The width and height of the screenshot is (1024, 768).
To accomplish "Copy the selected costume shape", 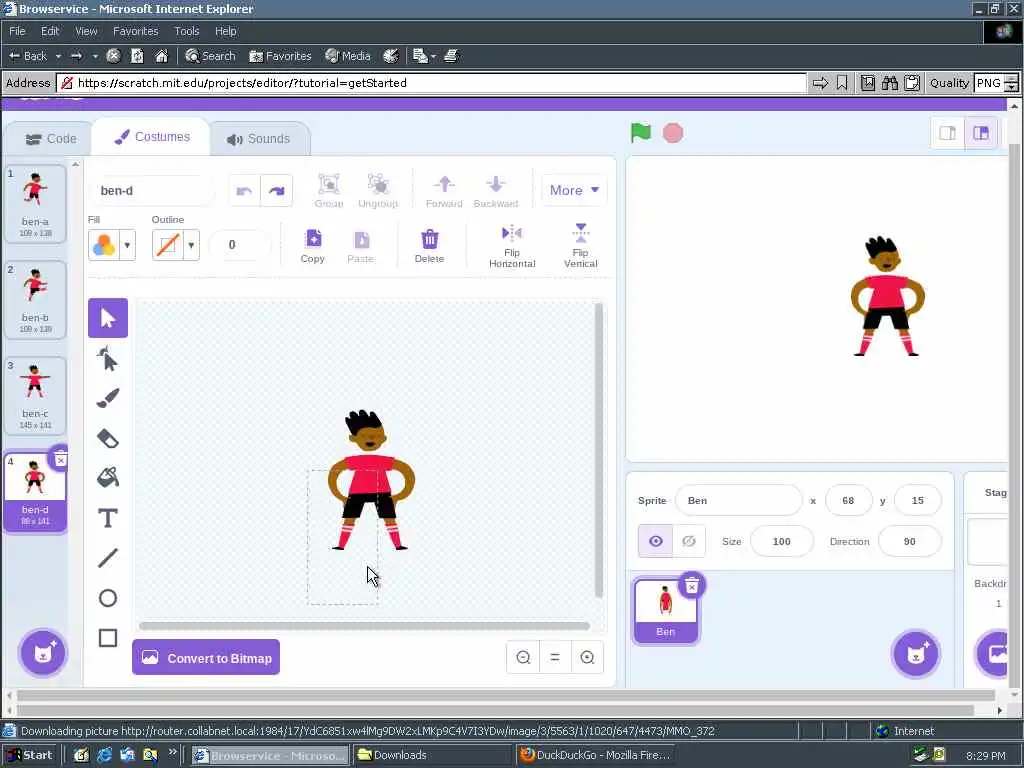I will point(313,246).
